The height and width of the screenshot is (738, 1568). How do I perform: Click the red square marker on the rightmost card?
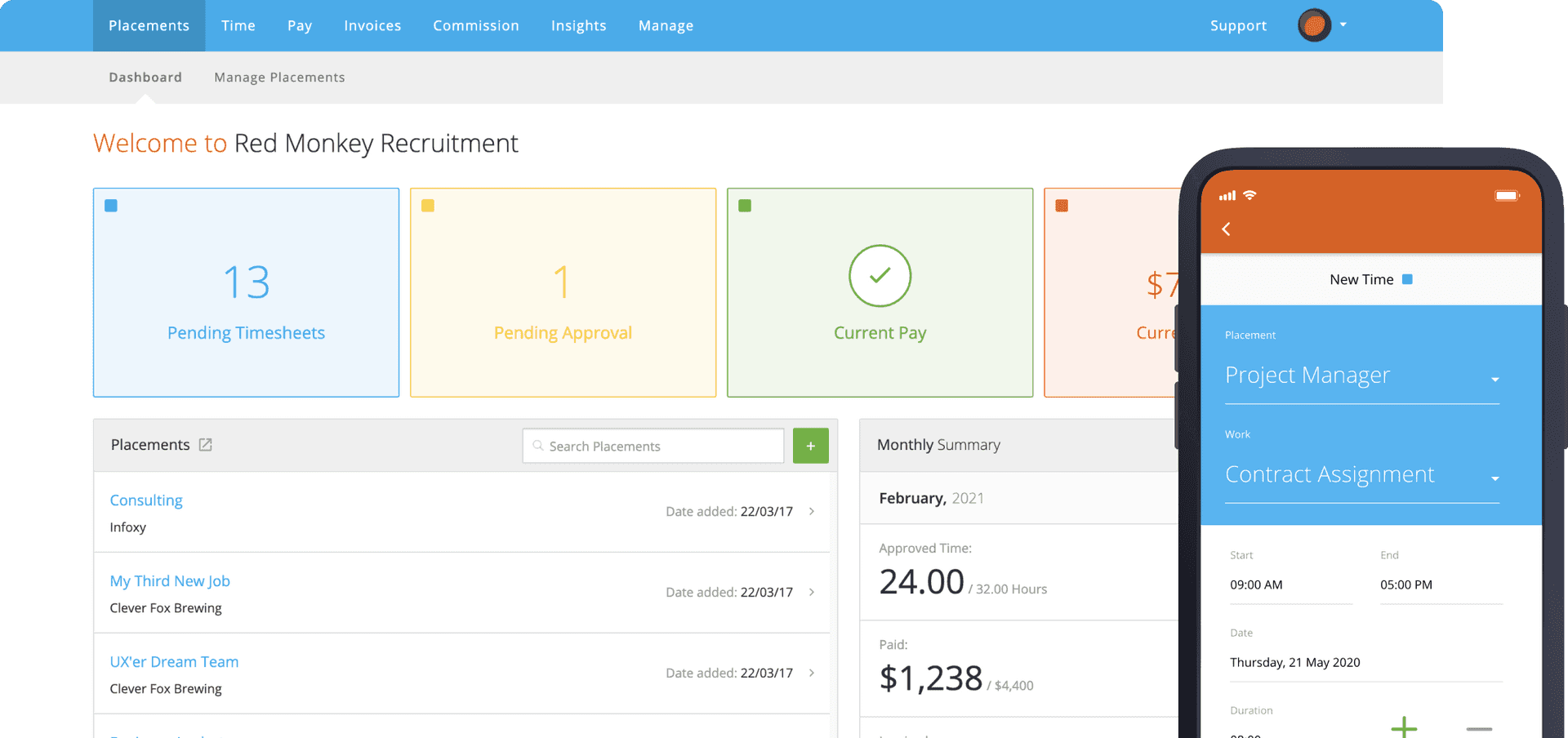1062,206
